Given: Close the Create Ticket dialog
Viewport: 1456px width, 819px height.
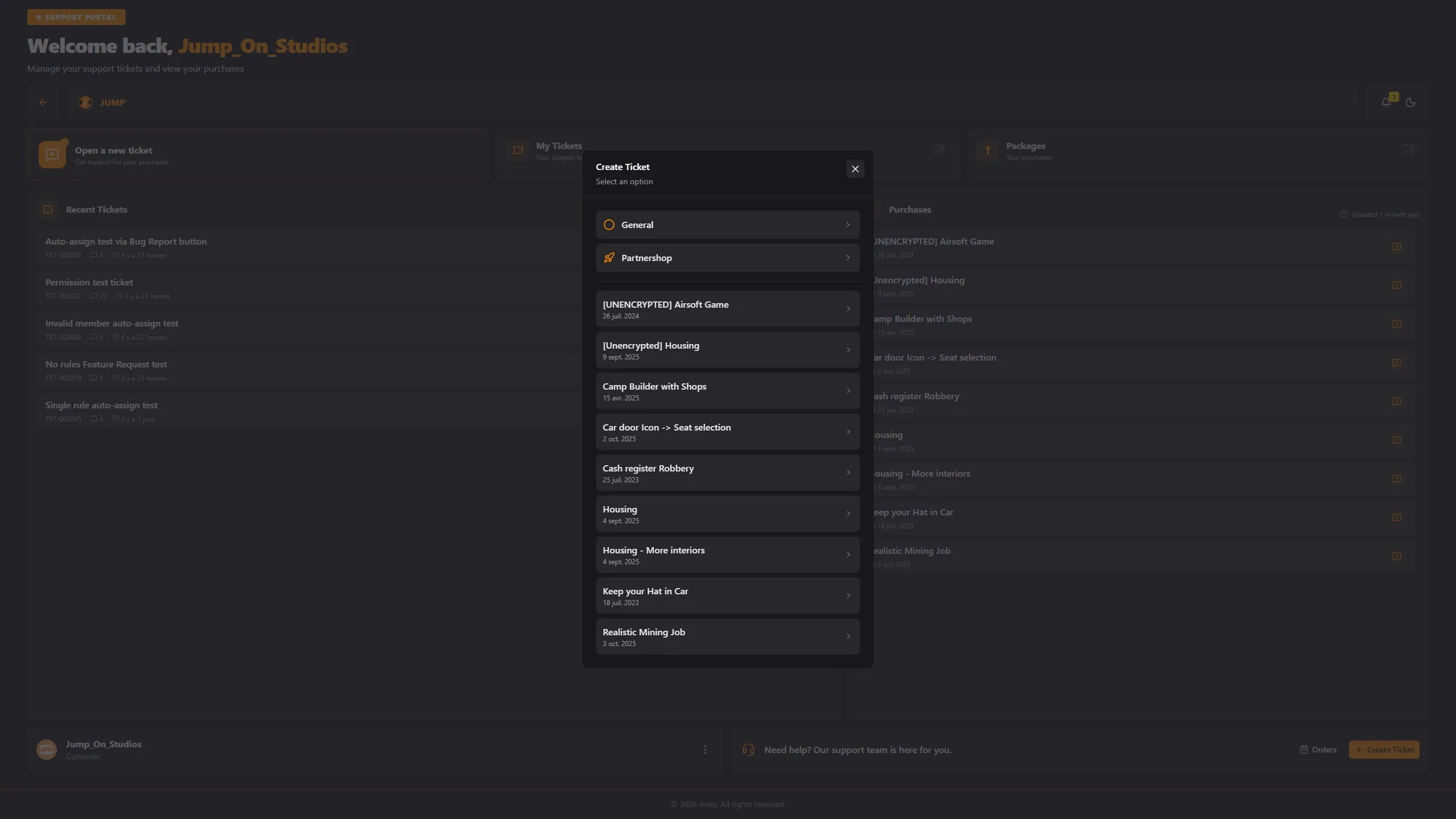Looking at the screenshot, I should point(855,169).
